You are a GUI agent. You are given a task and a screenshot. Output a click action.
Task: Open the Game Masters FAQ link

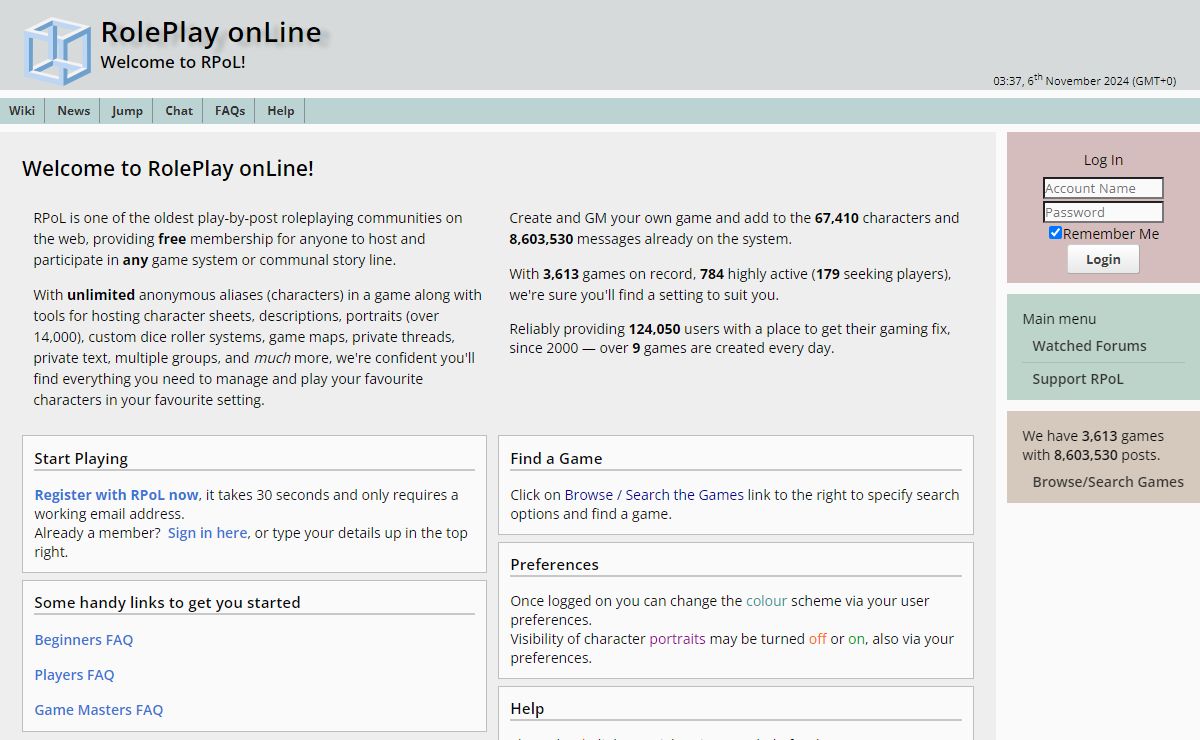coord(99,710)
